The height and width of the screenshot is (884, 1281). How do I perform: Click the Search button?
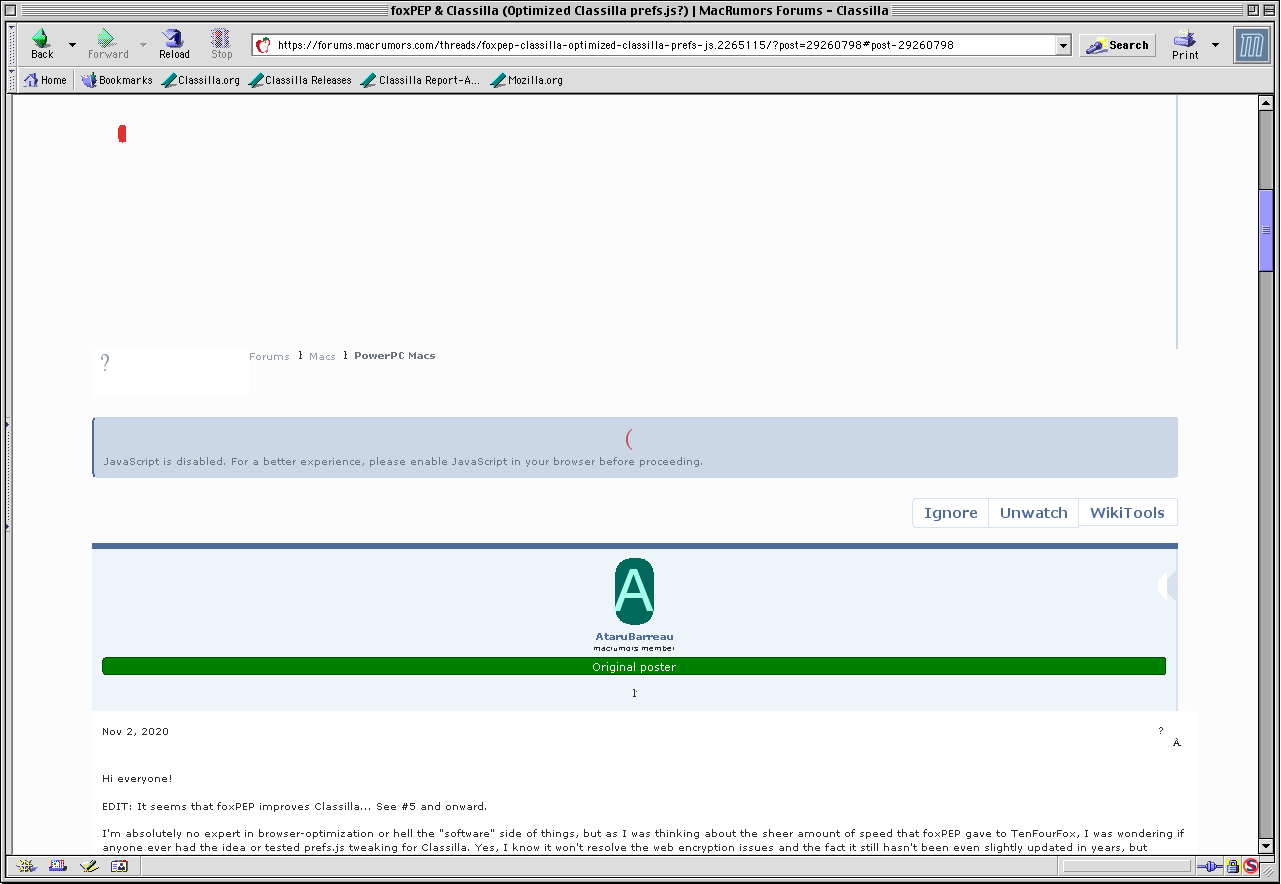point(1117,45)
